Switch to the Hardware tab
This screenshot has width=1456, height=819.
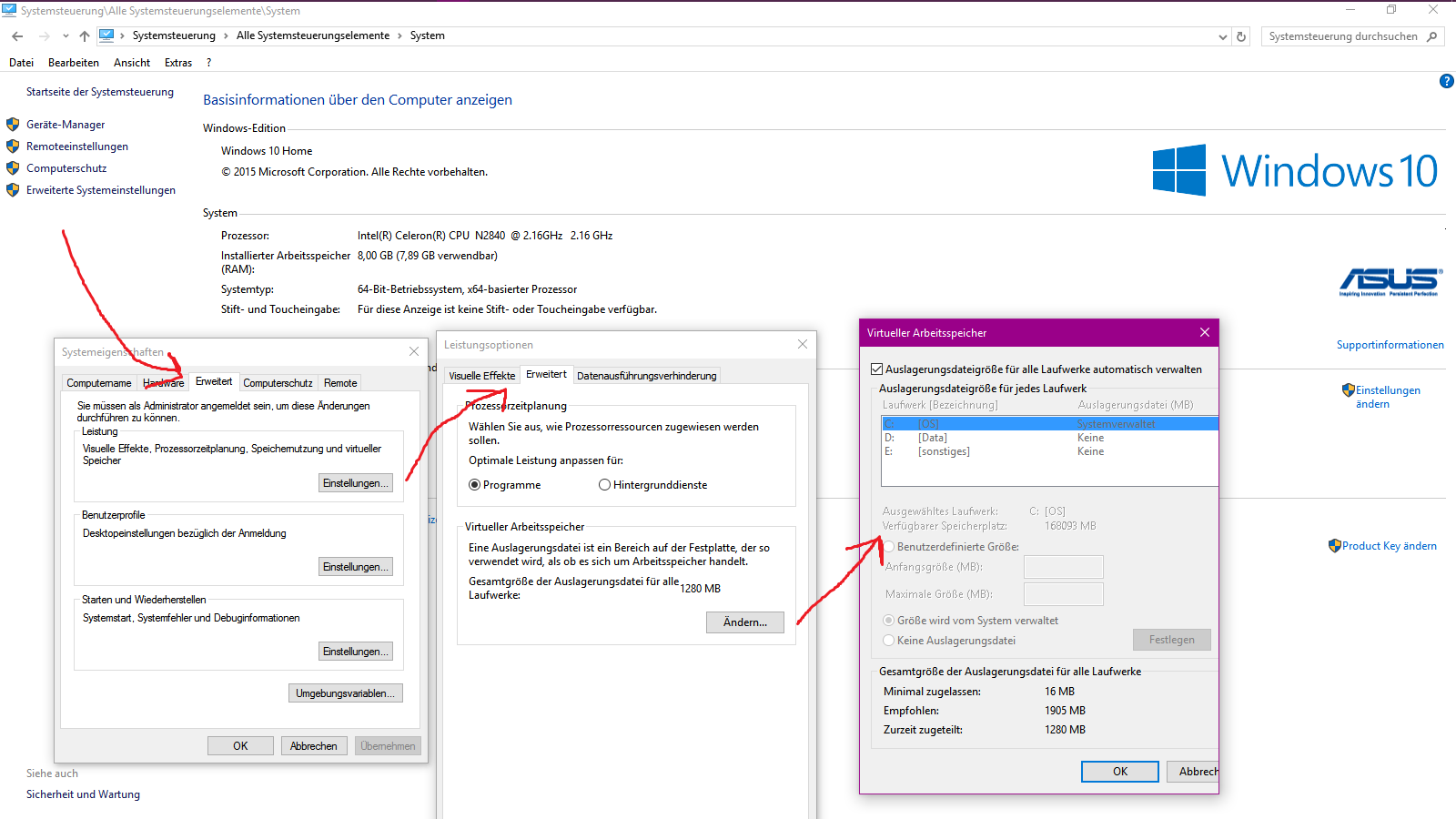click(x=164, y=383)
